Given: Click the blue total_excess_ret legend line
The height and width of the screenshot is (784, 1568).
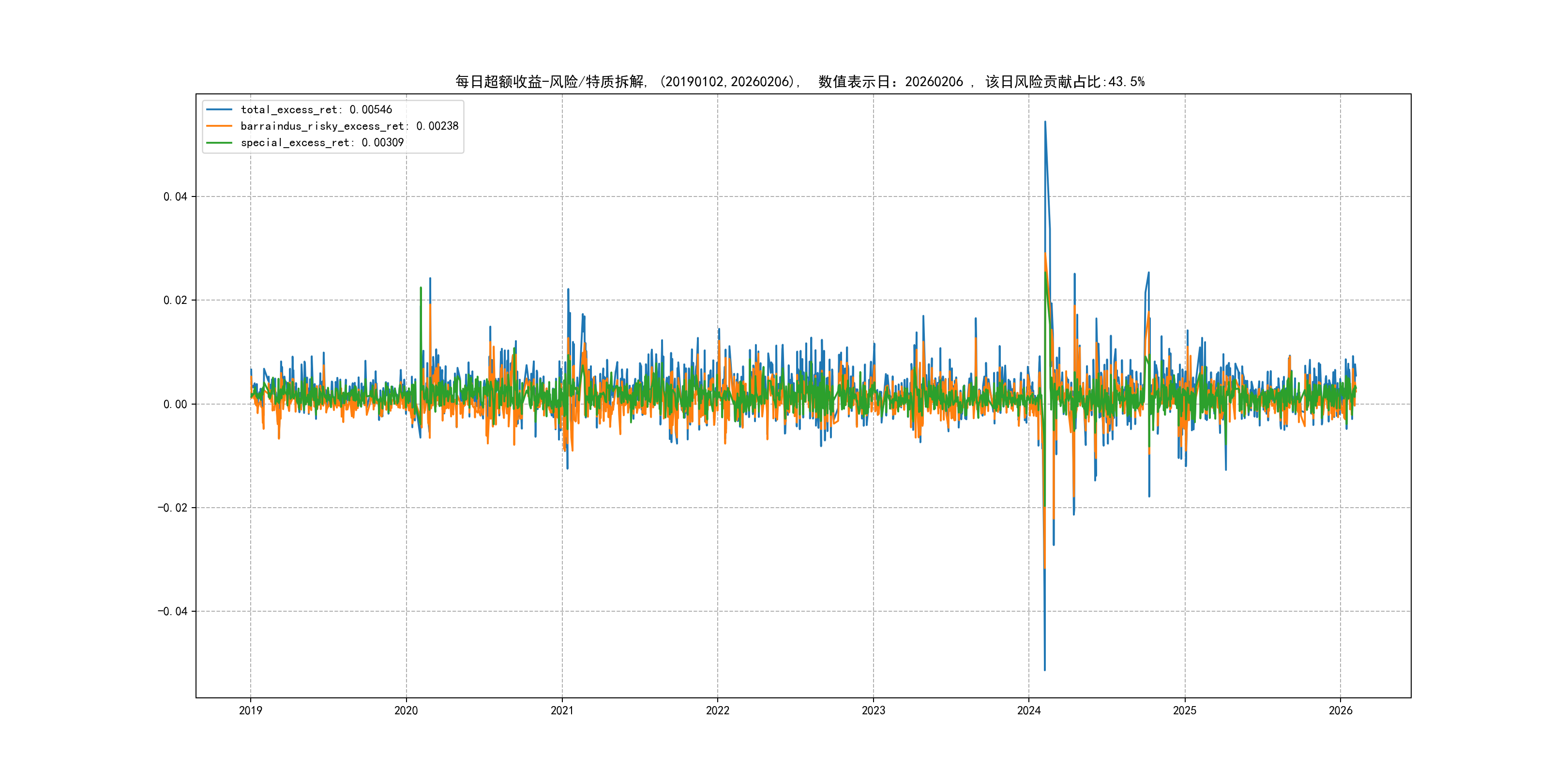Looking at the screenshot, I should [x=219, y=109].
